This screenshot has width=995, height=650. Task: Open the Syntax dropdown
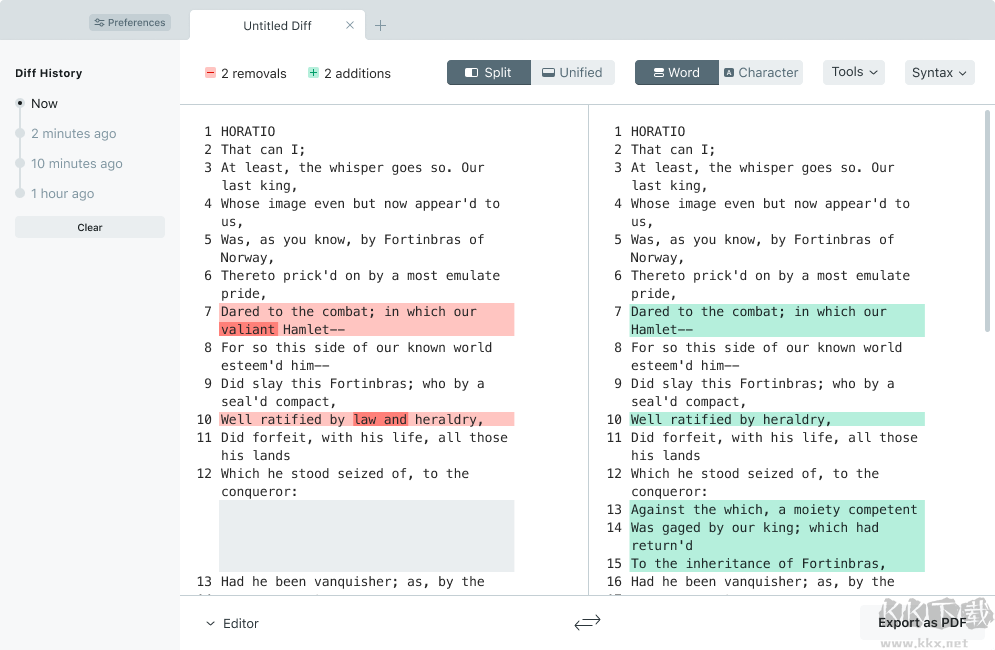[x=939, y=72]
